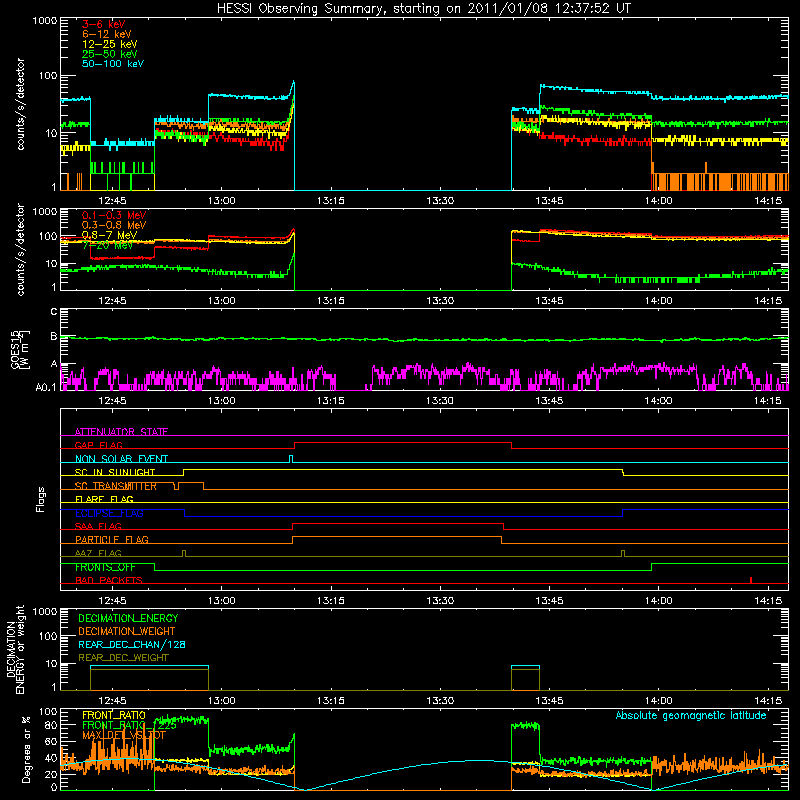Click the 13:00 tick under the decimation panel
The width and height of the screenshot is (800, 800).
221,701
